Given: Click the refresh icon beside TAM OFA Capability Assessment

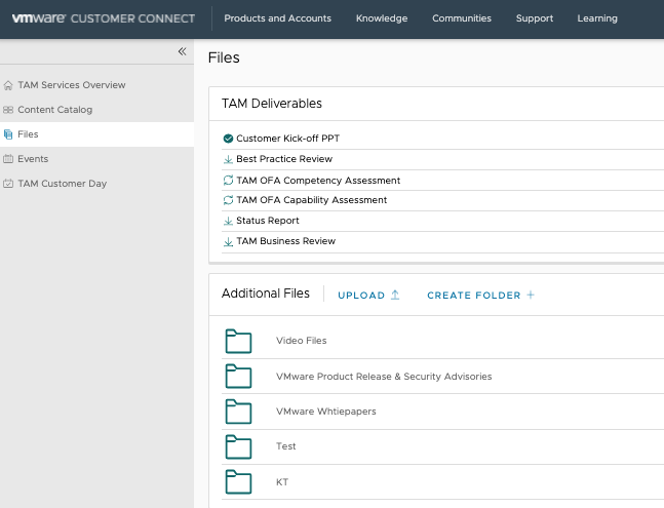Looking at the screenshot, I should point(228,200).
